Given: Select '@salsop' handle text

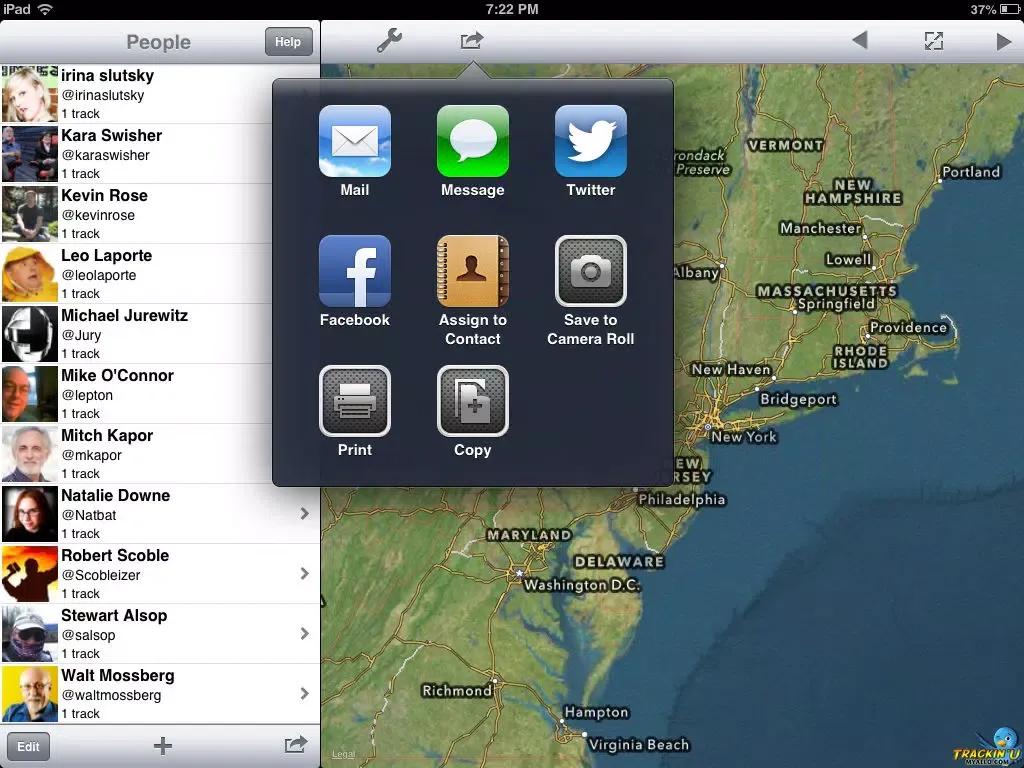Looking at the screenshot, I should pos(88,635).
